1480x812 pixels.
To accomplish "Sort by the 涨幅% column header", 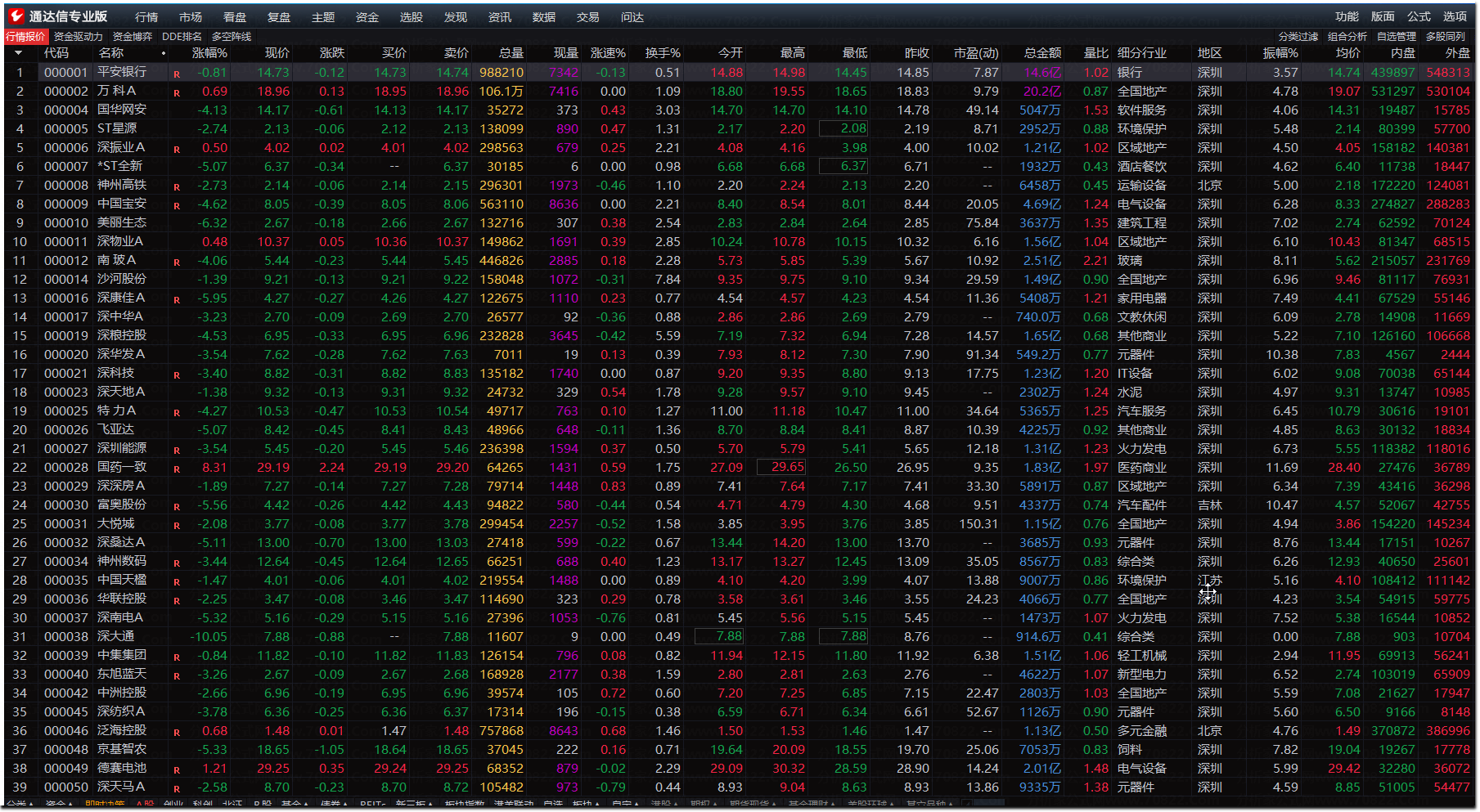I will pos(209,53).
